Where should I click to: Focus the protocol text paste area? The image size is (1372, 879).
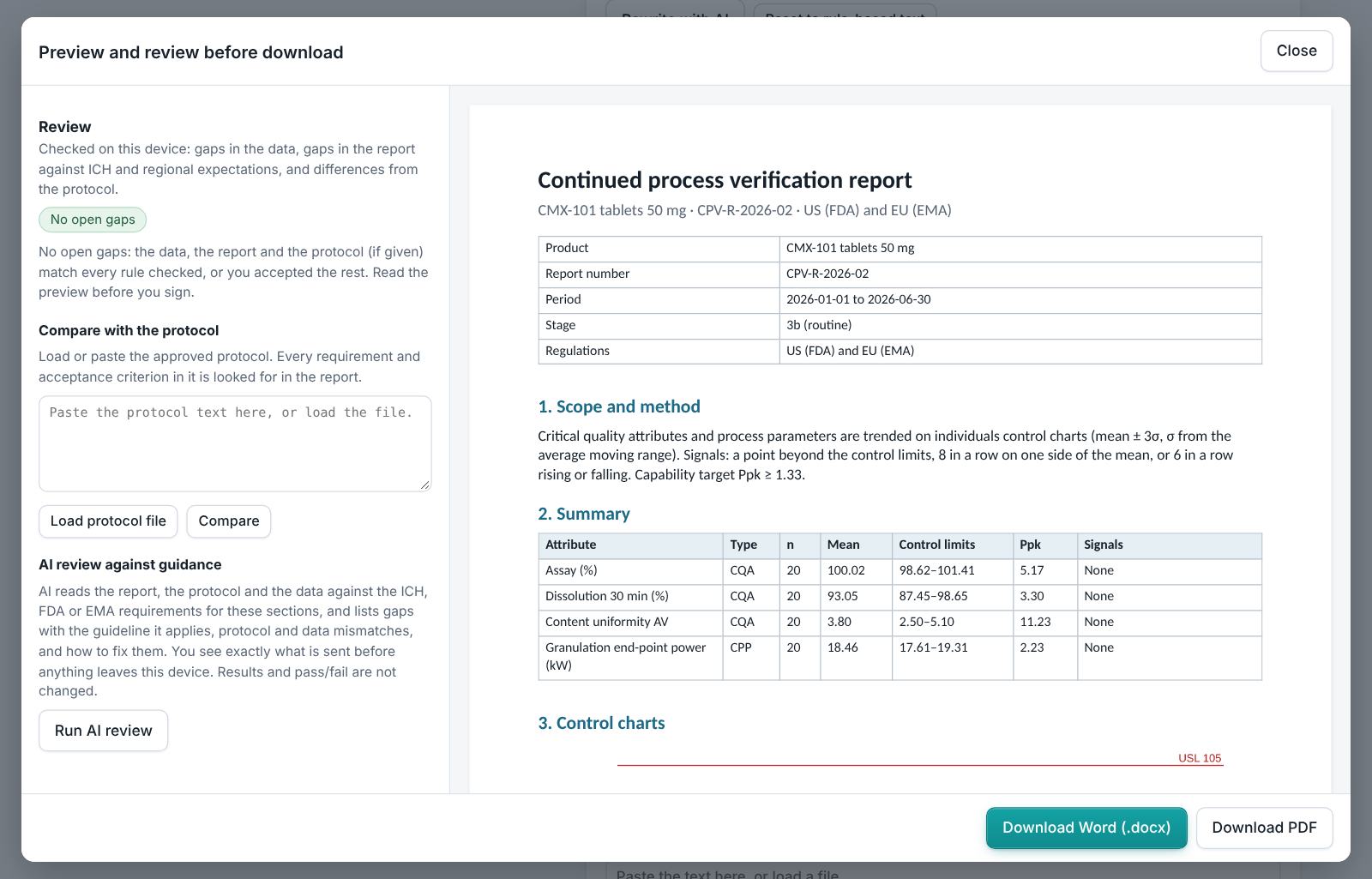(235, 443)
